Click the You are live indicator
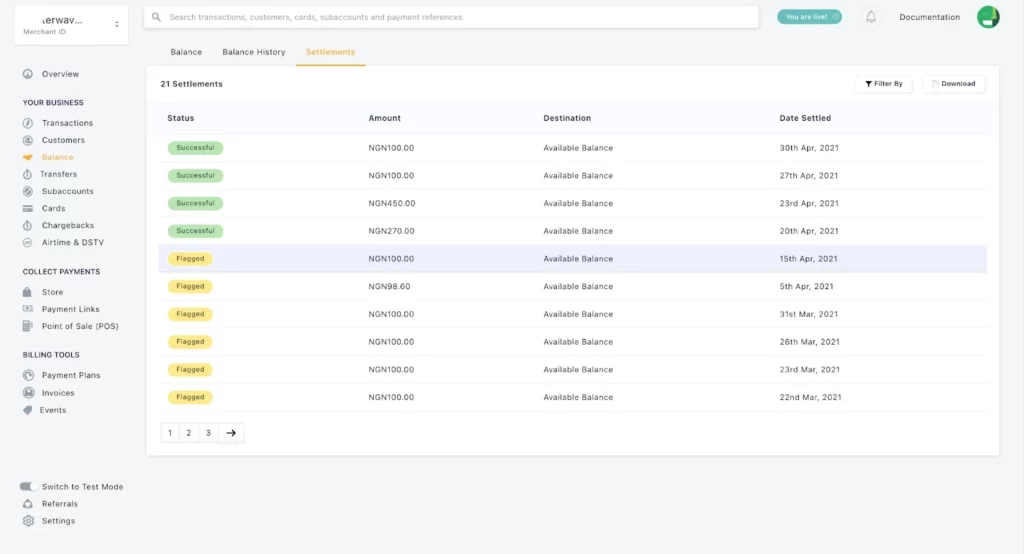This screenshot has height=554, width=1024. (809, 17)
